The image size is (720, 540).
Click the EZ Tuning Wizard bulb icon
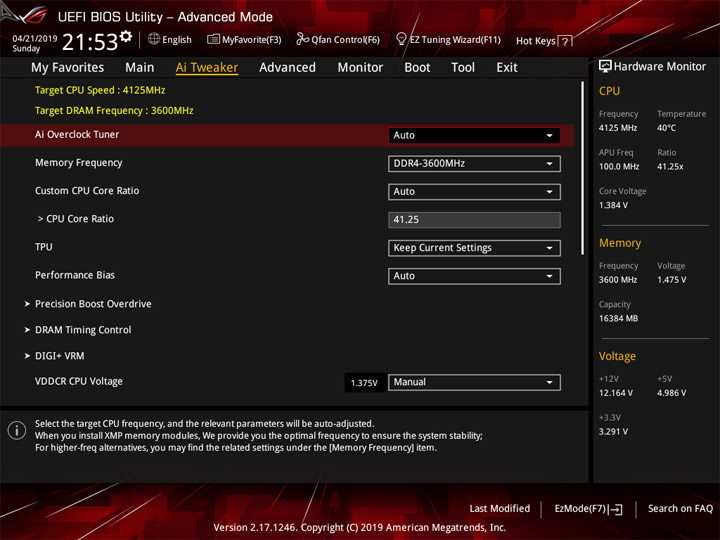tap(401, 39)
